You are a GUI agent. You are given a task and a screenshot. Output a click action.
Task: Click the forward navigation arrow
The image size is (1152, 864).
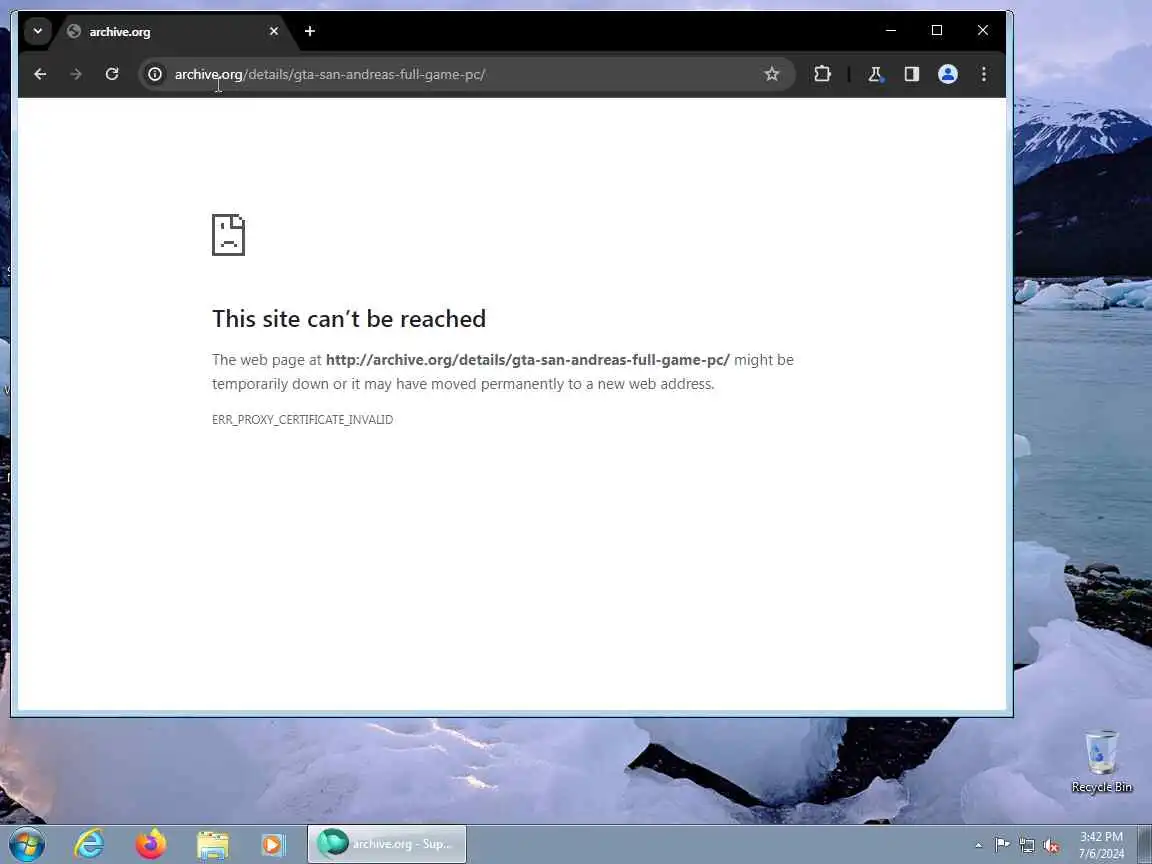(76, 74)
